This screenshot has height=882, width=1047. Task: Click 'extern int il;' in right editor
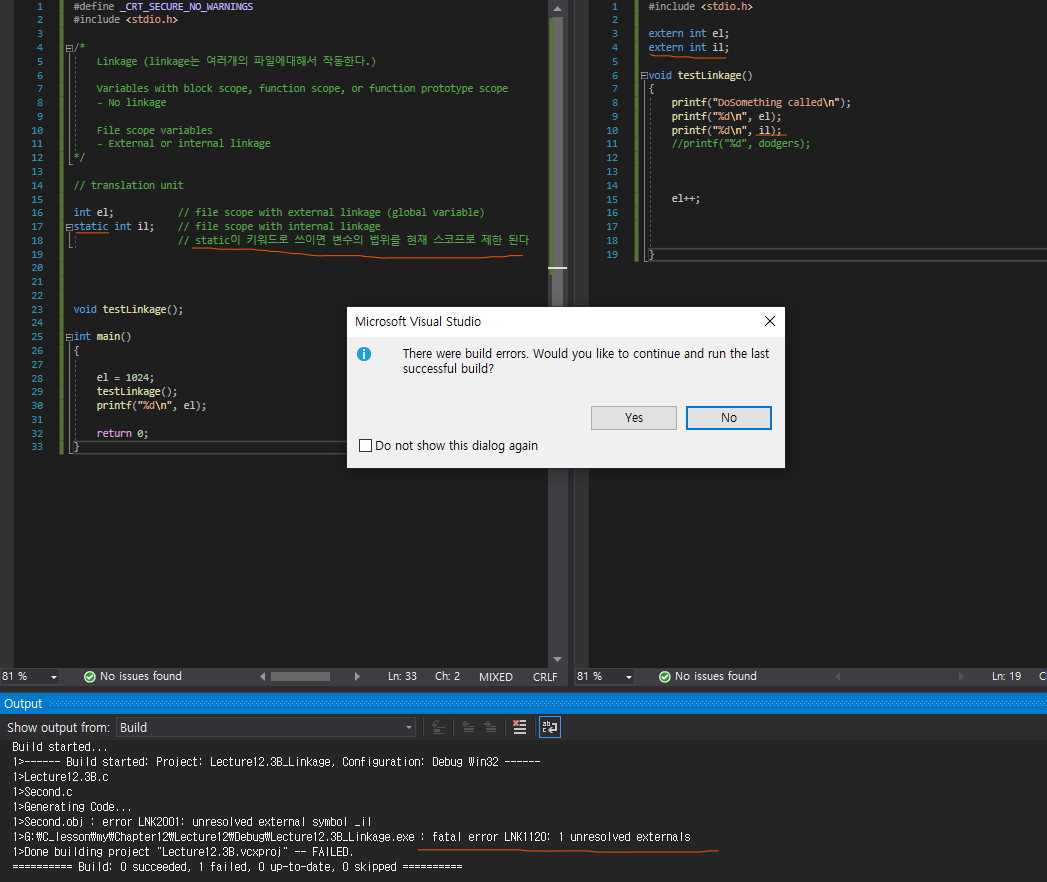[688, 47]
